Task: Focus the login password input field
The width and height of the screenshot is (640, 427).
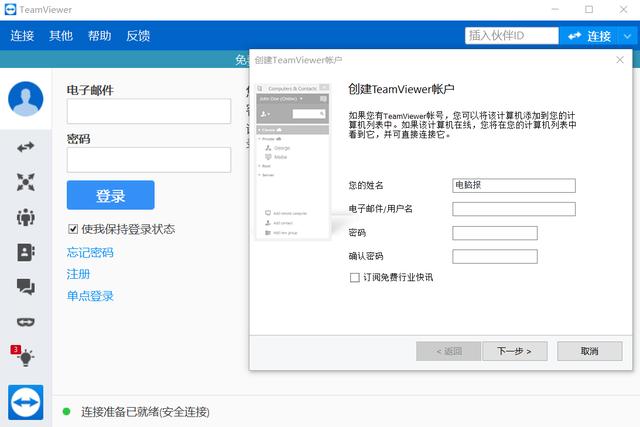Action: point(149,160)
